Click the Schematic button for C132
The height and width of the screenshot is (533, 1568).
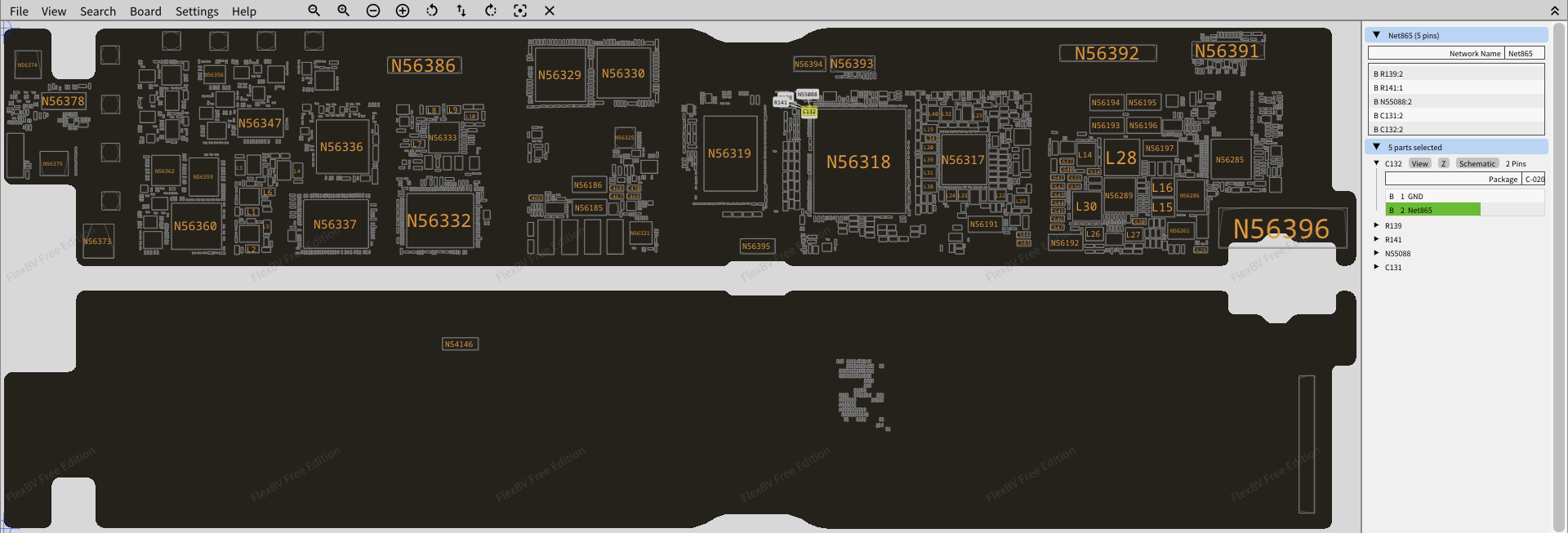click(x=1477, y=163)
